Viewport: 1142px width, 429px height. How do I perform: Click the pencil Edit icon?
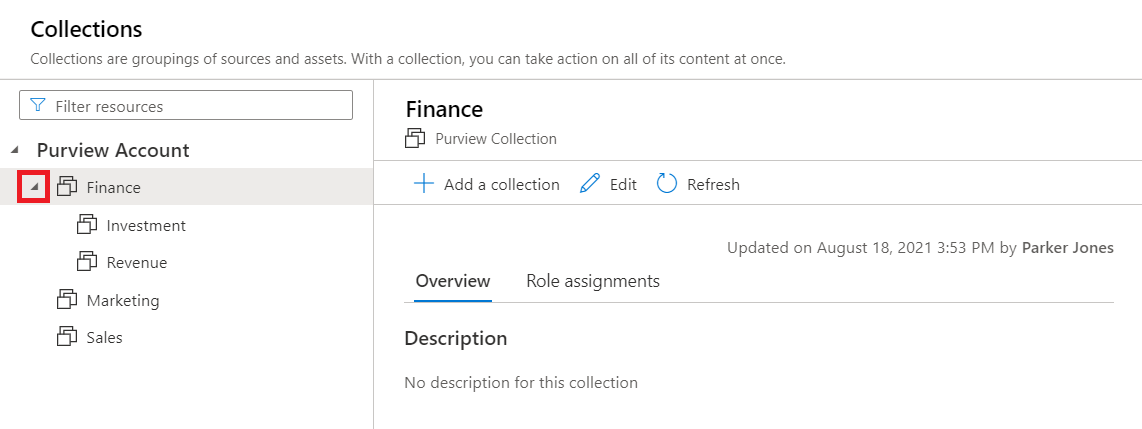[590, 184]
